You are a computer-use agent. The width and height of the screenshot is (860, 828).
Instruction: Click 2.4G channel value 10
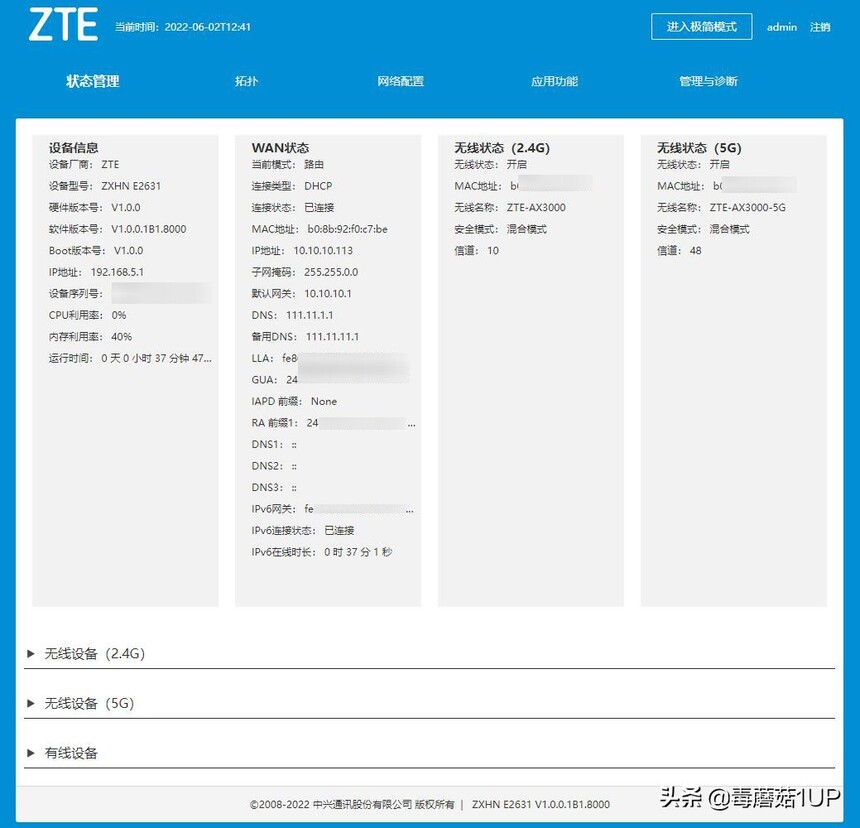(x=493, y=250)
